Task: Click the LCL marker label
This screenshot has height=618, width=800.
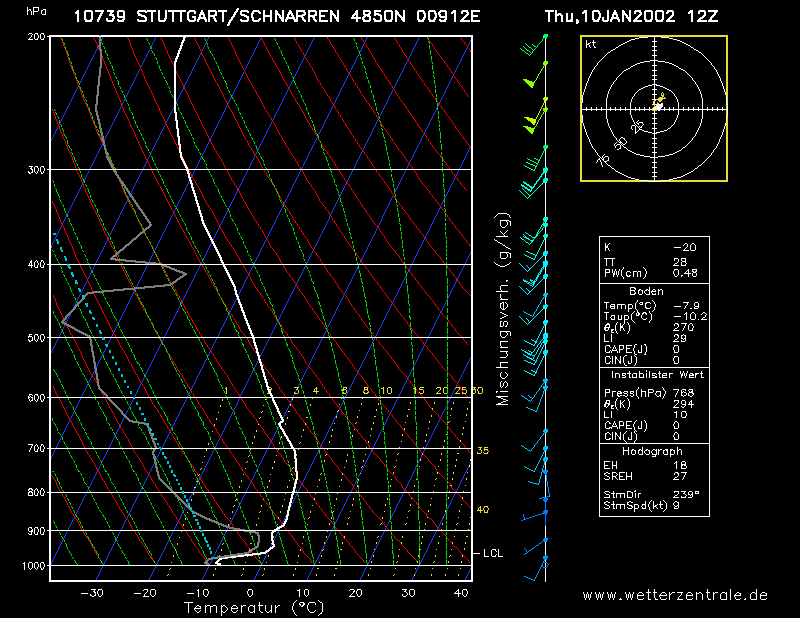Action: [x=493, y=553]
